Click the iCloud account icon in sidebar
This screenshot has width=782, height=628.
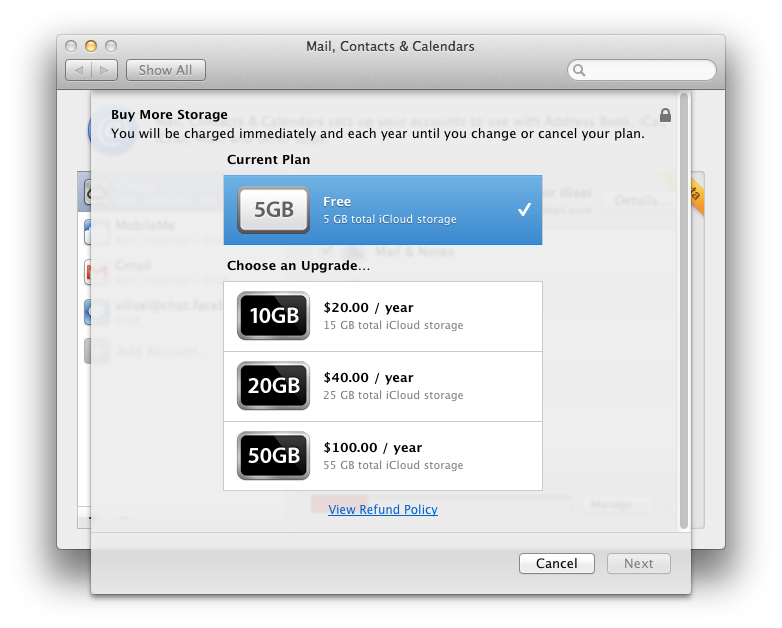[x=97, y=192]
